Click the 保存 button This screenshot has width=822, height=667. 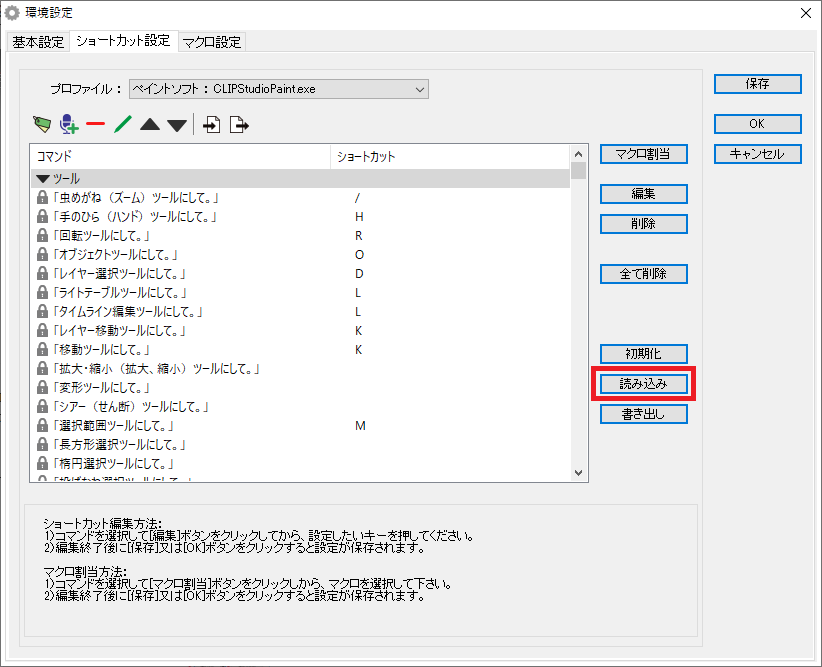757,84
